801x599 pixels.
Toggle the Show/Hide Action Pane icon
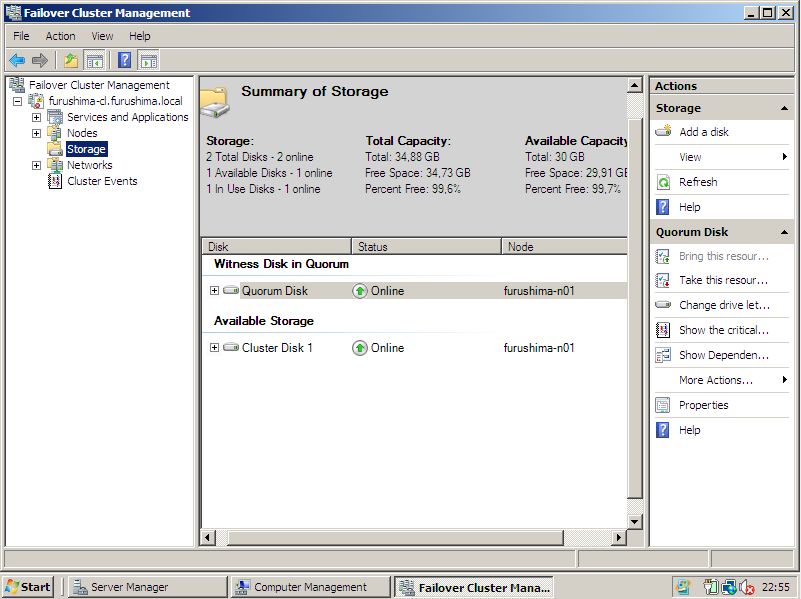click(x=149, y=60)
